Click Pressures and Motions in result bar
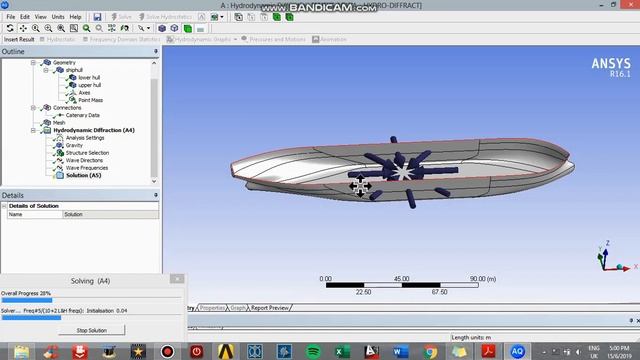 pyautogui.click(x=273, y=39)
